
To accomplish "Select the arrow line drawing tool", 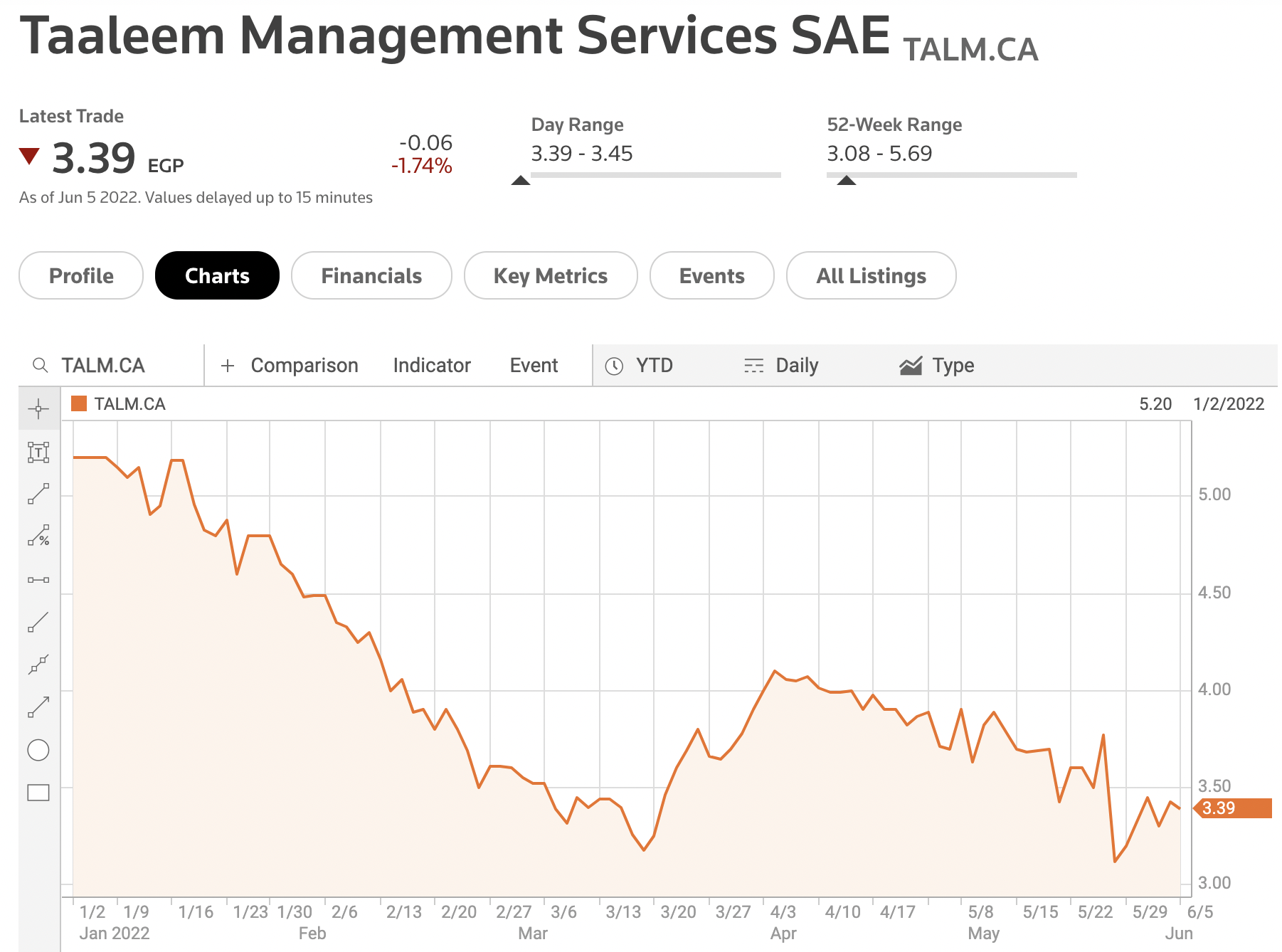I will point(38,707).
